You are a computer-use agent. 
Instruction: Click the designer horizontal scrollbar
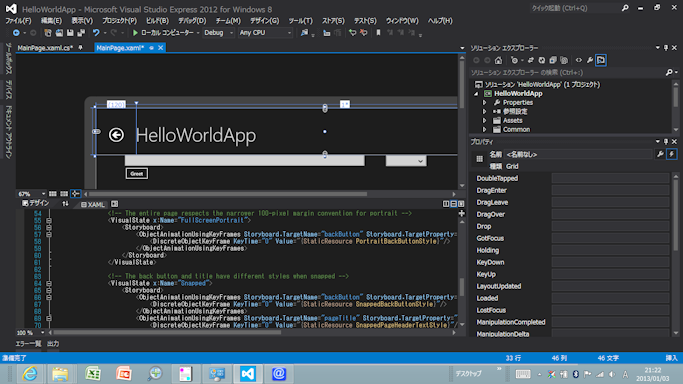pyautogui.click(x=228, y=194)
